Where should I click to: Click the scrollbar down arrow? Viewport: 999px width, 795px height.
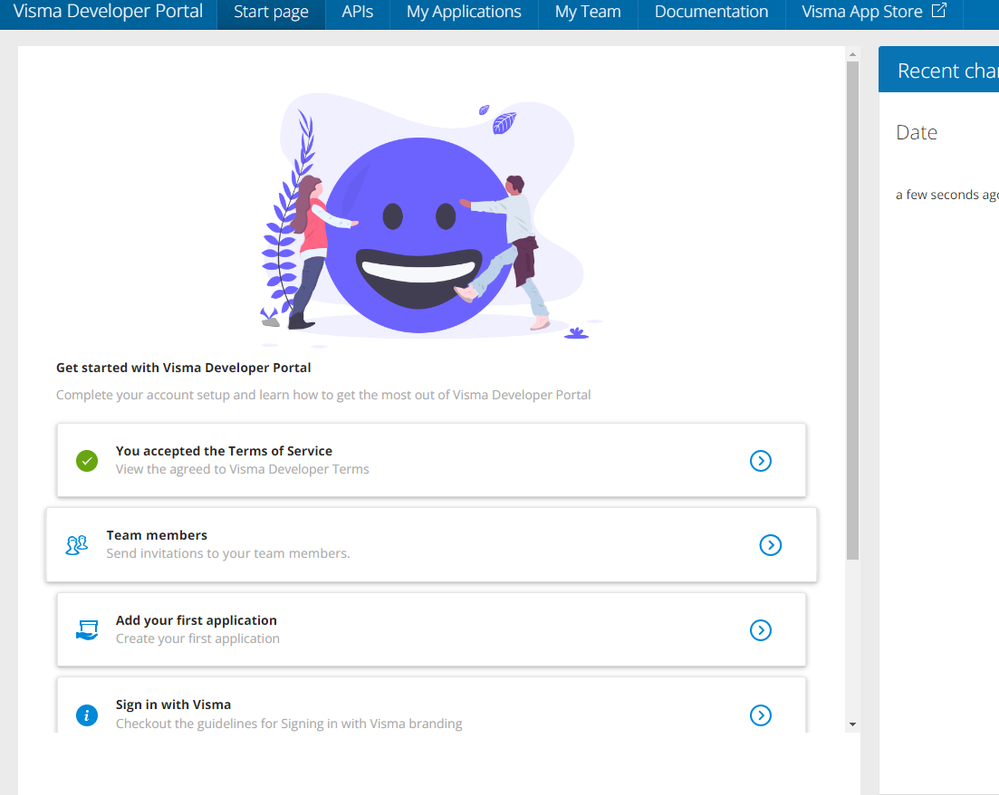tap(852, 724)
